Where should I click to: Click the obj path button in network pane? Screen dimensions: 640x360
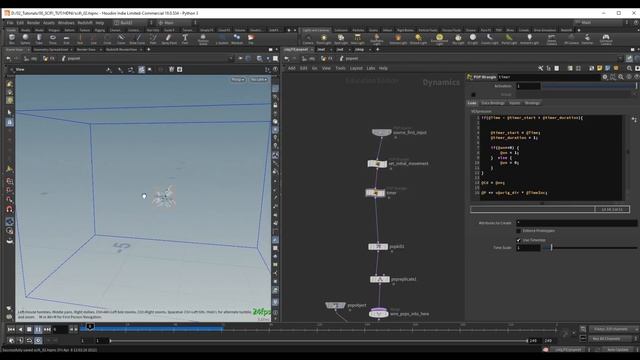point(309,59)
